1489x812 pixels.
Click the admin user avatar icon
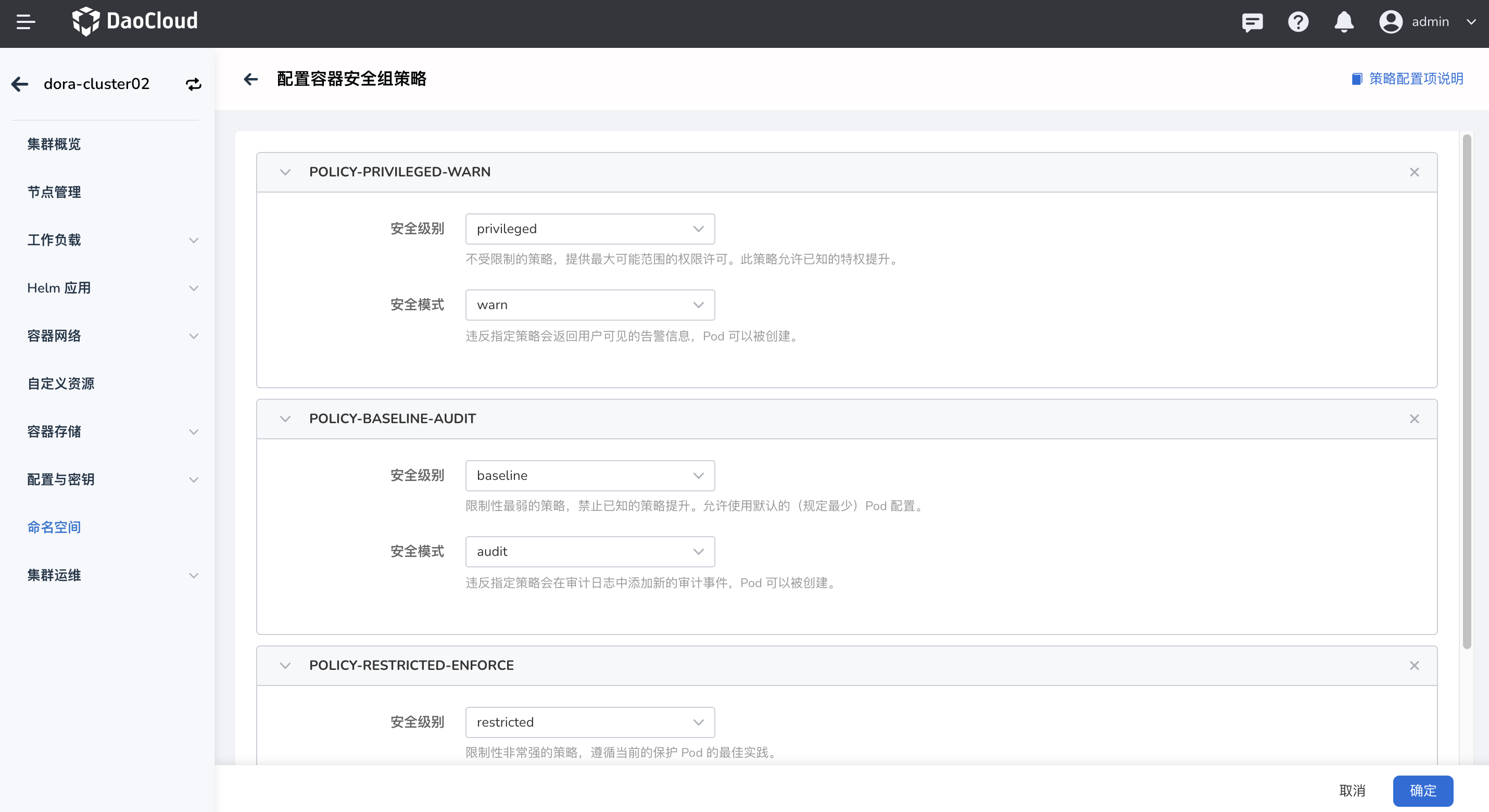click(x=1390, y=22)
